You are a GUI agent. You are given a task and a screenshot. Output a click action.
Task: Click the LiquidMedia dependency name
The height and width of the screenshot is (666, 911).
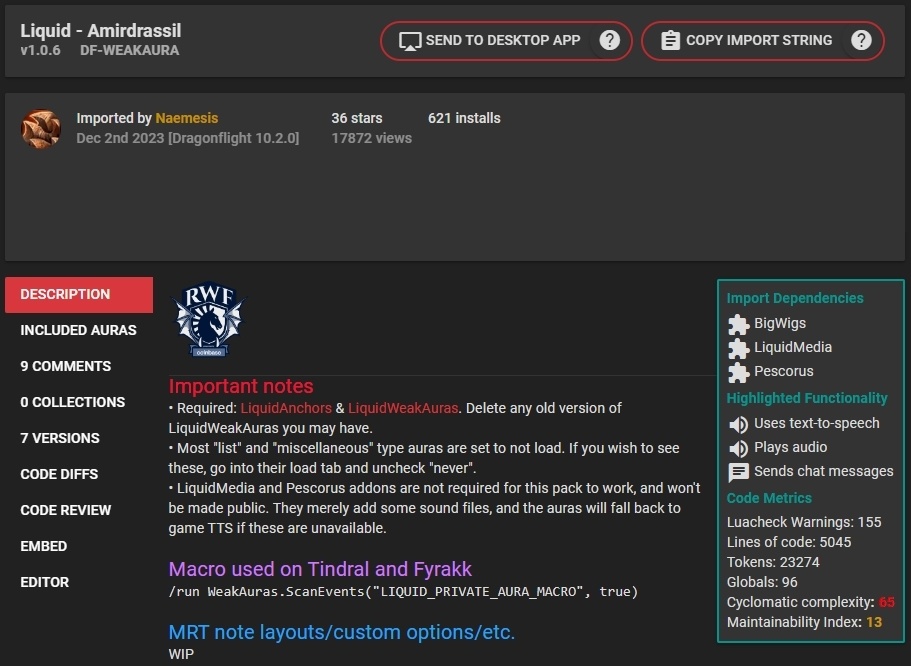(x=793, y=347)
